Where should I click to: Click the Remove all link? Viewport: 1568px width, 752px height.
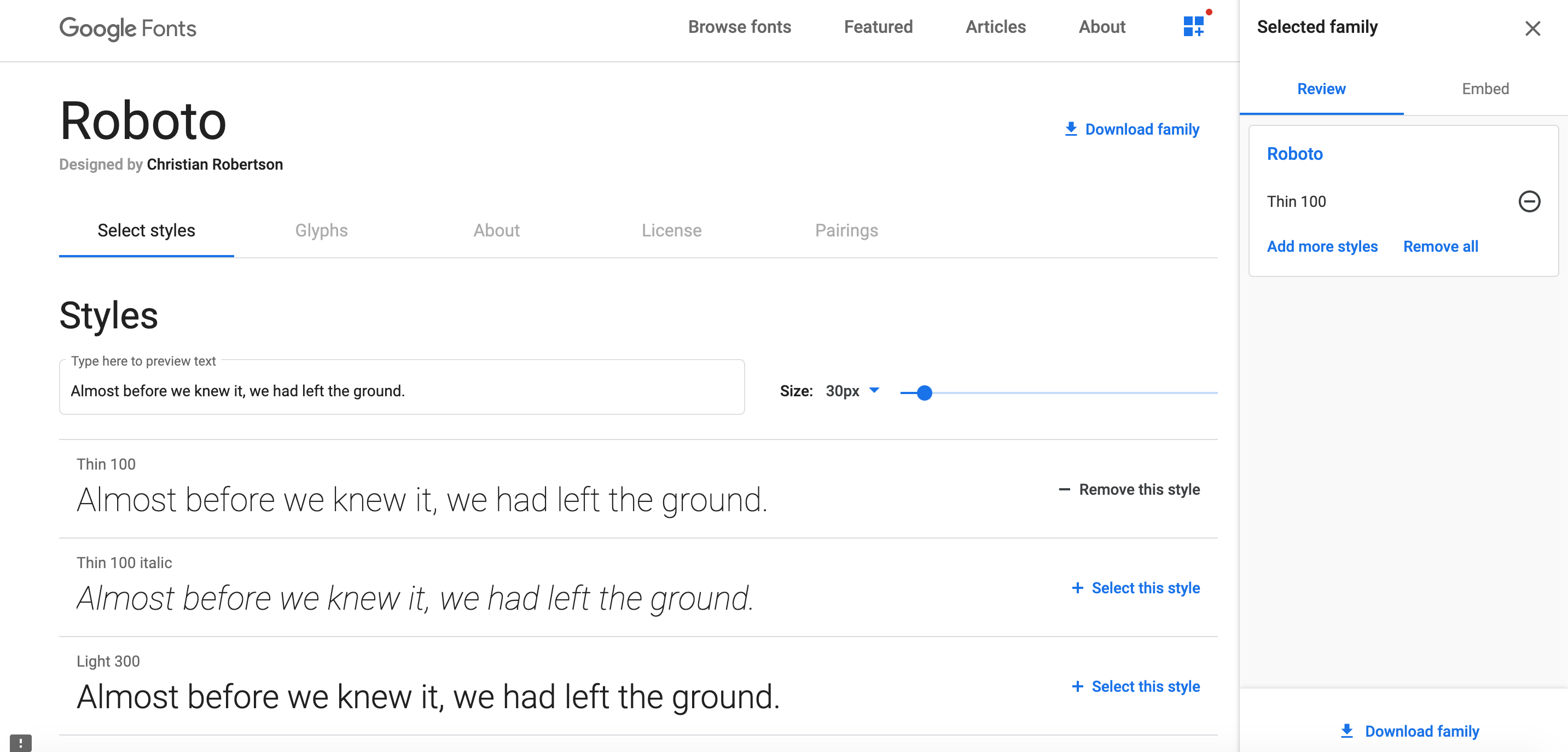click(x=1441, y=247)
